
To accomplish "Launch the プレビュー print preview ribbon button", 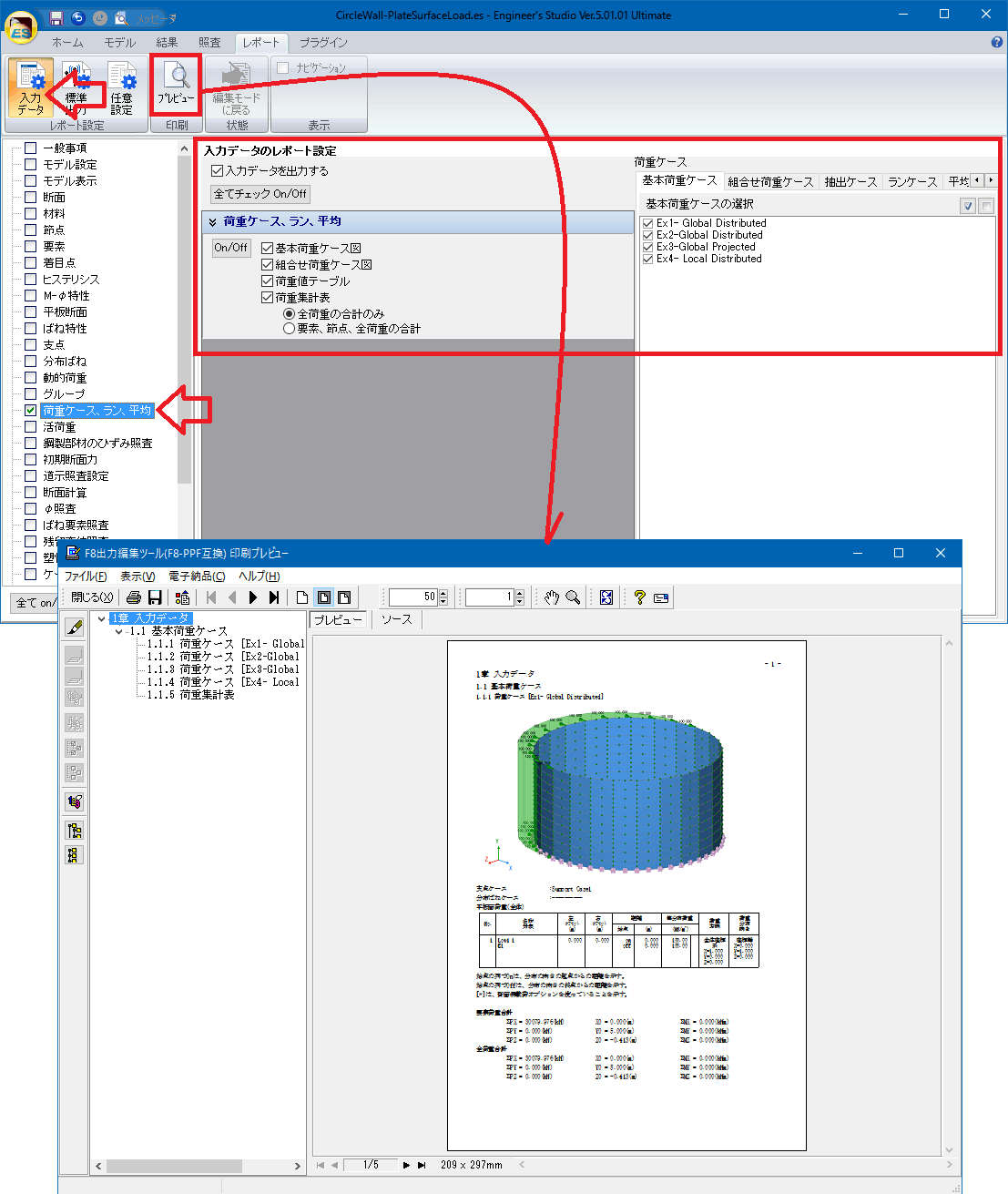I will [176, 84].
